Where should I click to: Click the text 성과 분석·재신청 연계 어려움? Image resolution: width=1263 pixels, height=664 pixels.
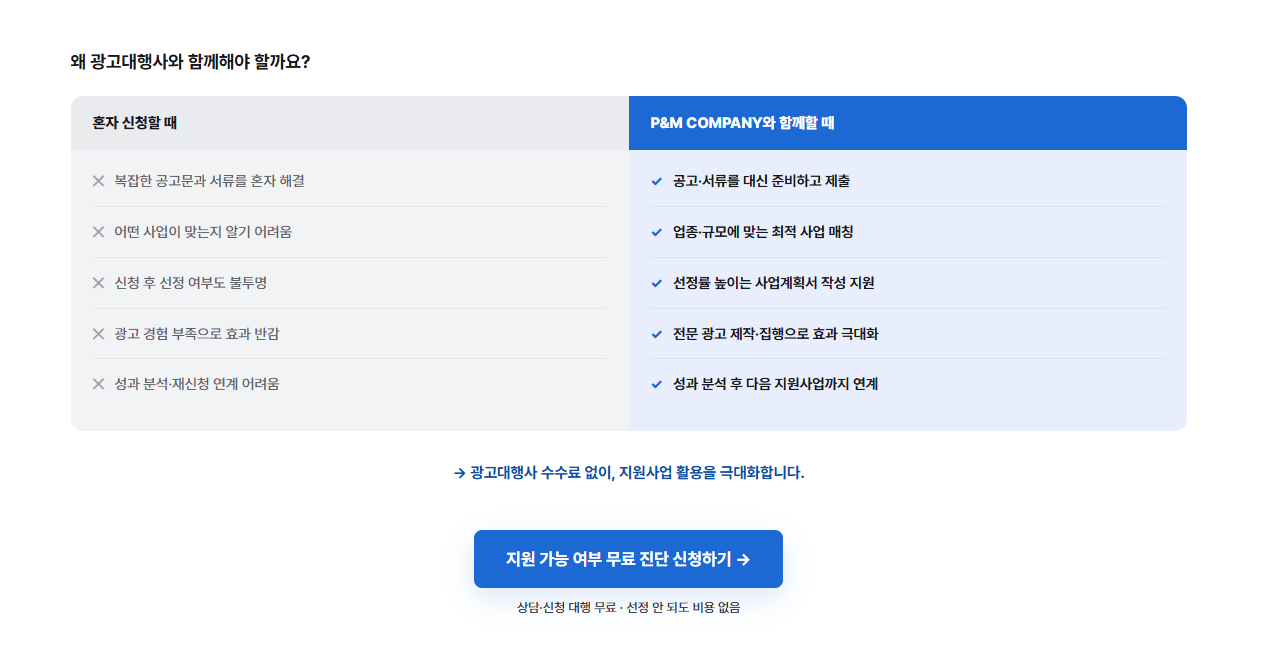(197, 384)
